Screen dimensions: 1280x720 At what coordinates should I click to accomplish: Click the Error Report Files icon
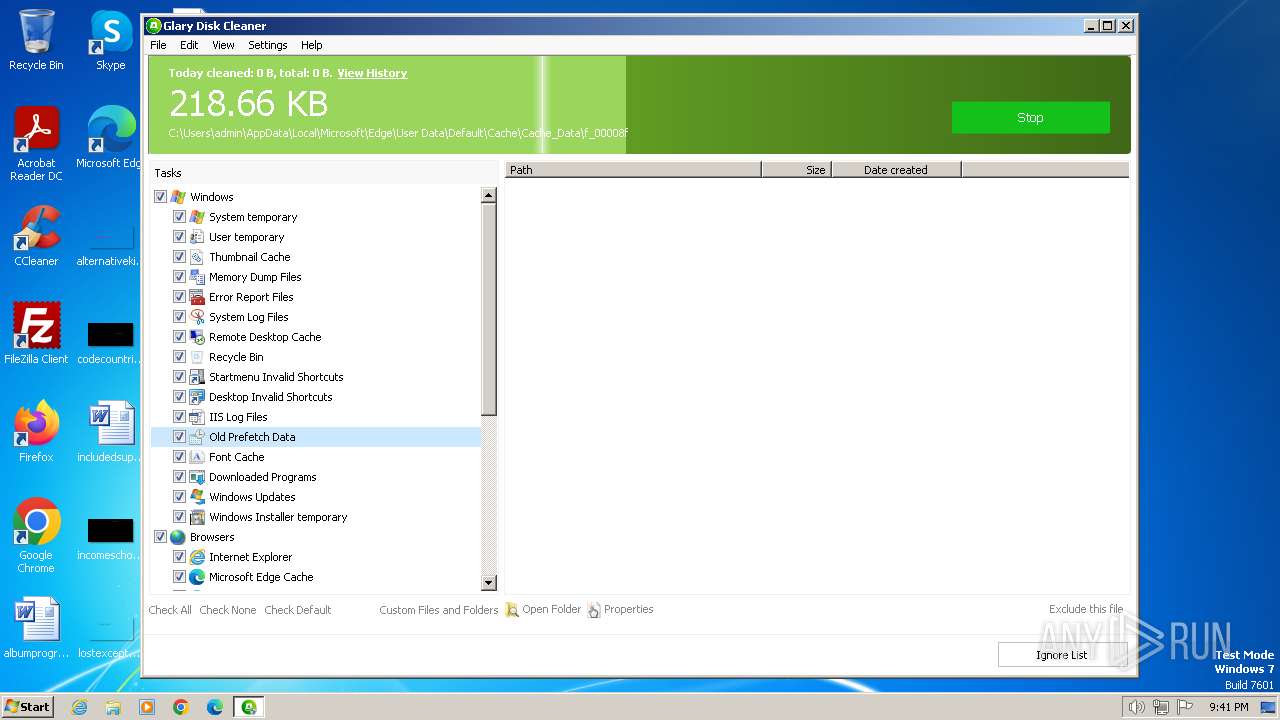(197, 297)
